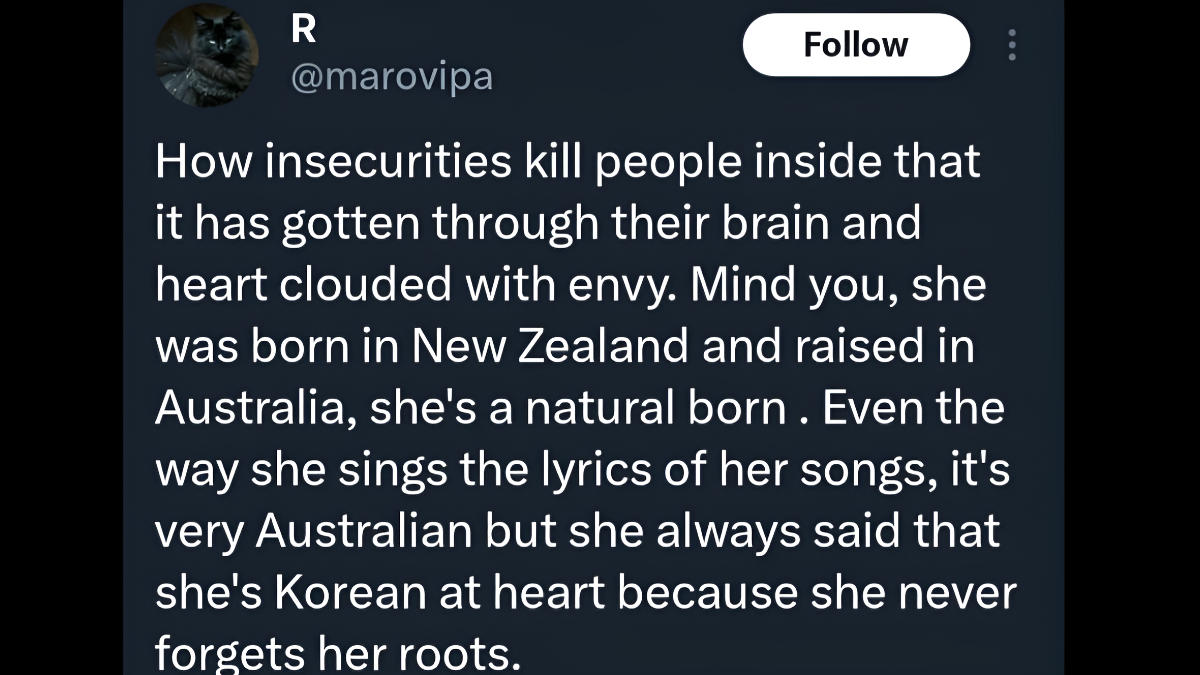Click the line "How insecurities kill people inside that"

tap(568, 162)
